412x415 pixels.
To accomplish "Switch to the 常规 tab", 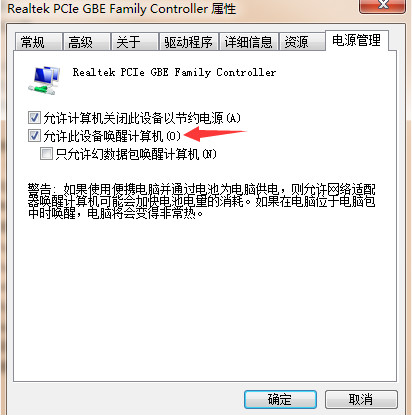I will pyautogui.click(x=38, y=42).
